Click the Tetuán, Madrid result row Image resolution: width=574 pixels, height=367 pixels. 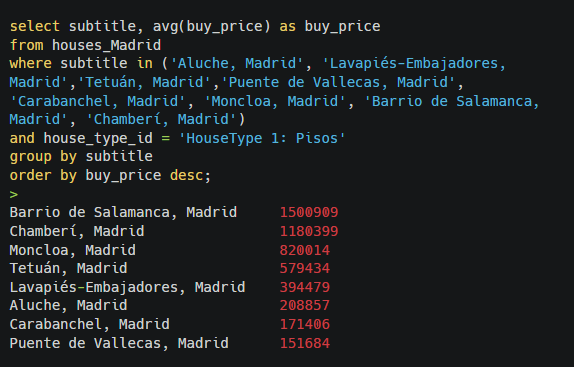170,269
